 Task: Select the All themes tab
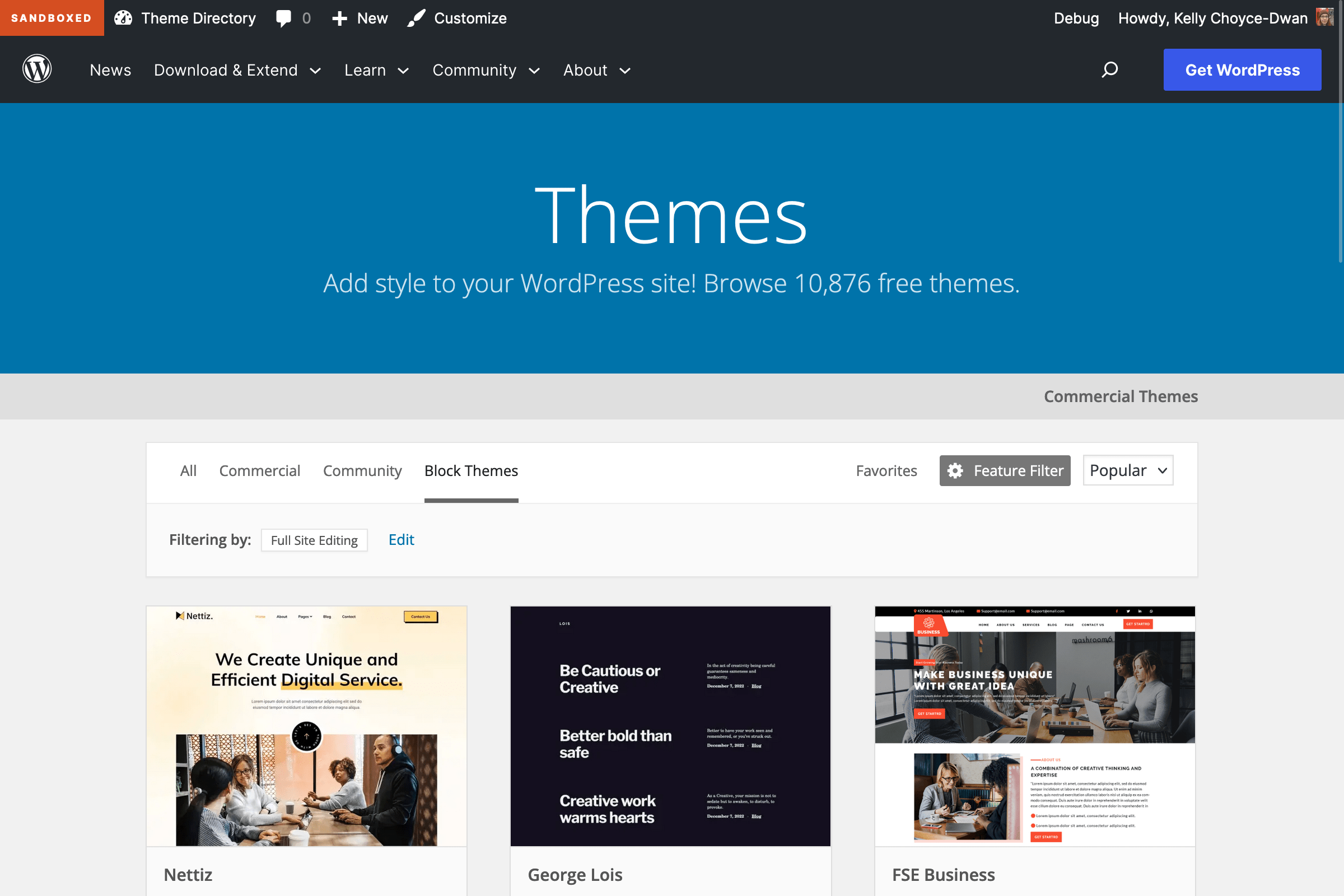(x=188, y=471)
